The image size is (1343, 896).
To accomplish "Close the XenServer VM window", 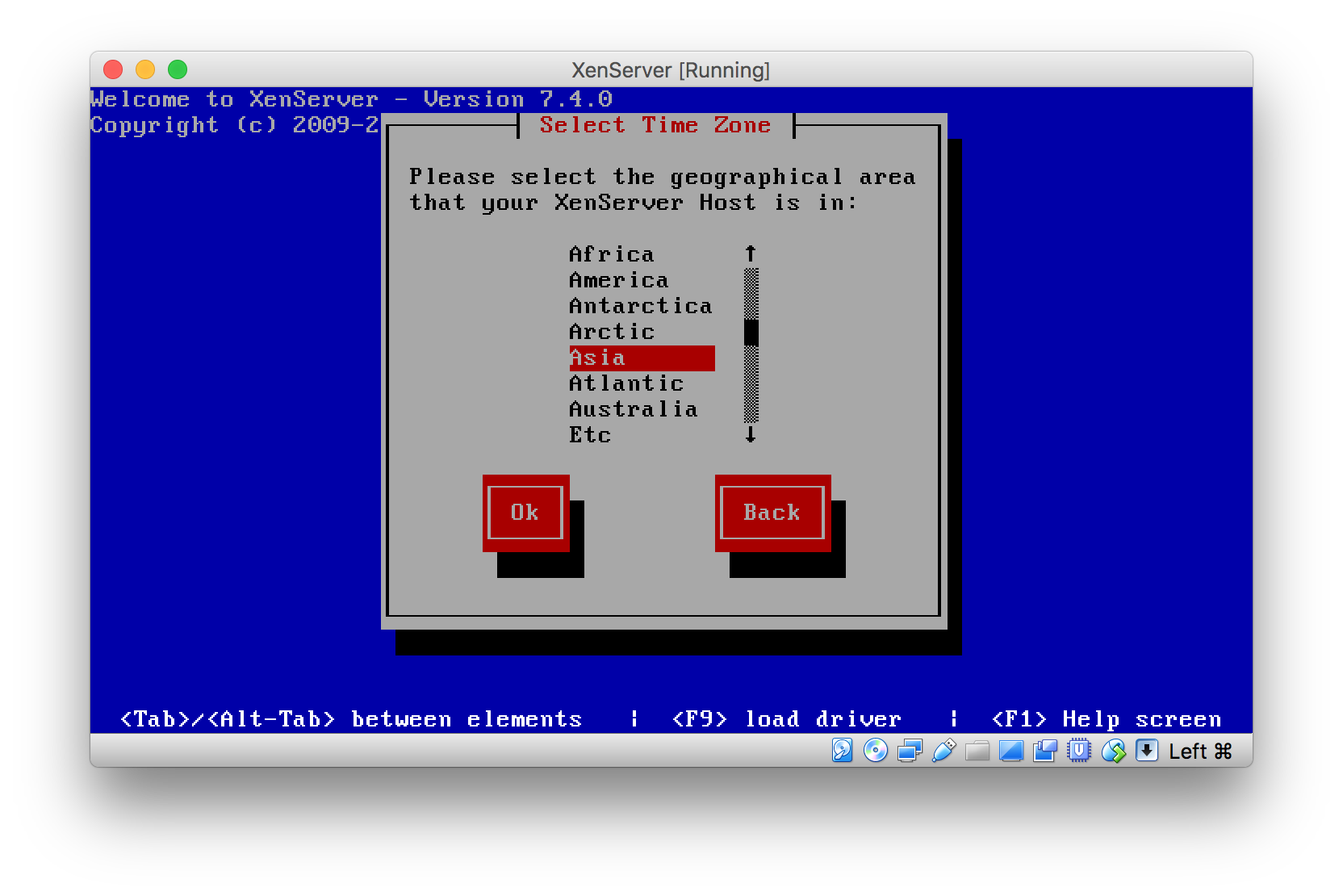I will (x=113, y=70).
